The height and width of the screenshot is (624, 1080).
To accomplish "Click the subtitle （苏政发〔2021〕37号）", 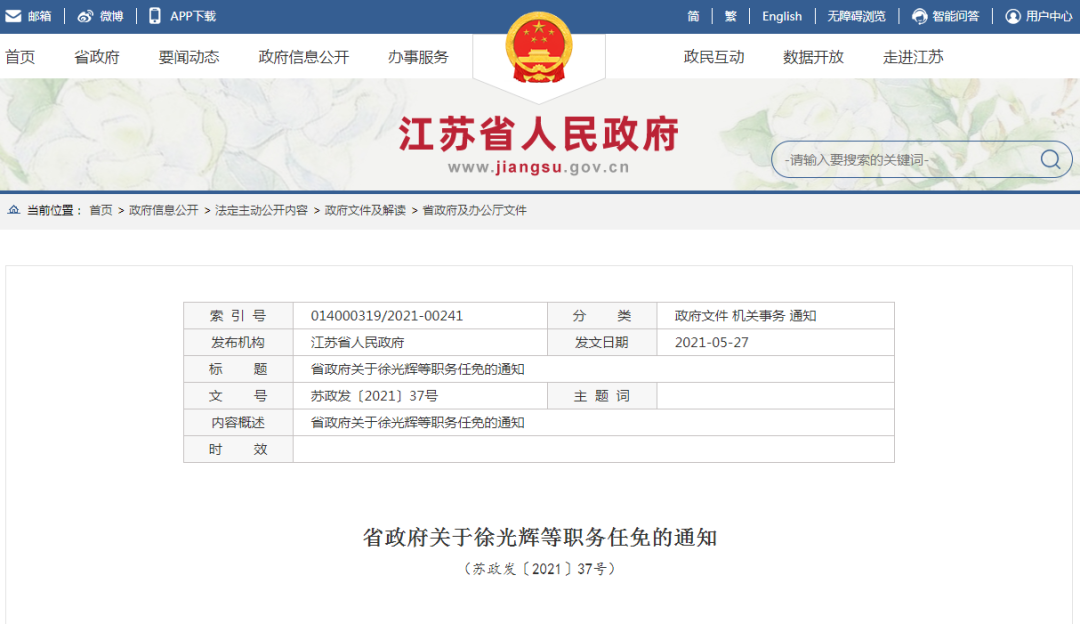I will [x=539, y=569].
